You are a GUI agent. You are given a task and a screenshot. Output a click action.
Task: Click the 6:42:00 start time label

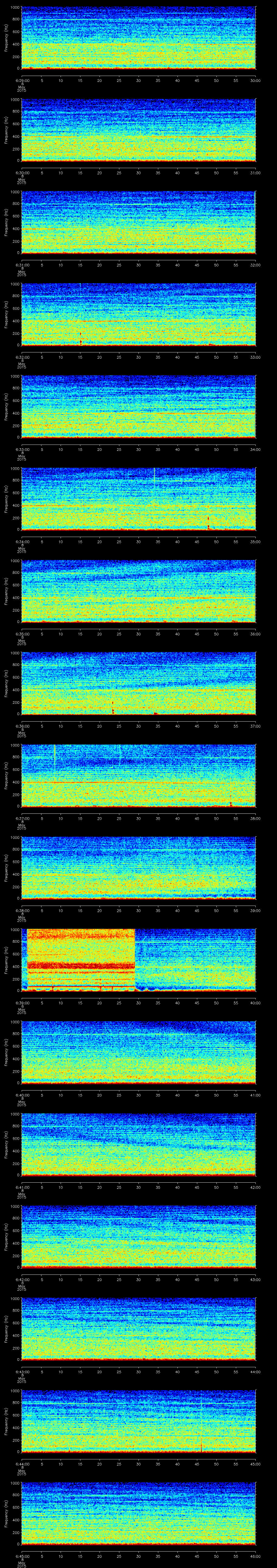click(22, 1279)
